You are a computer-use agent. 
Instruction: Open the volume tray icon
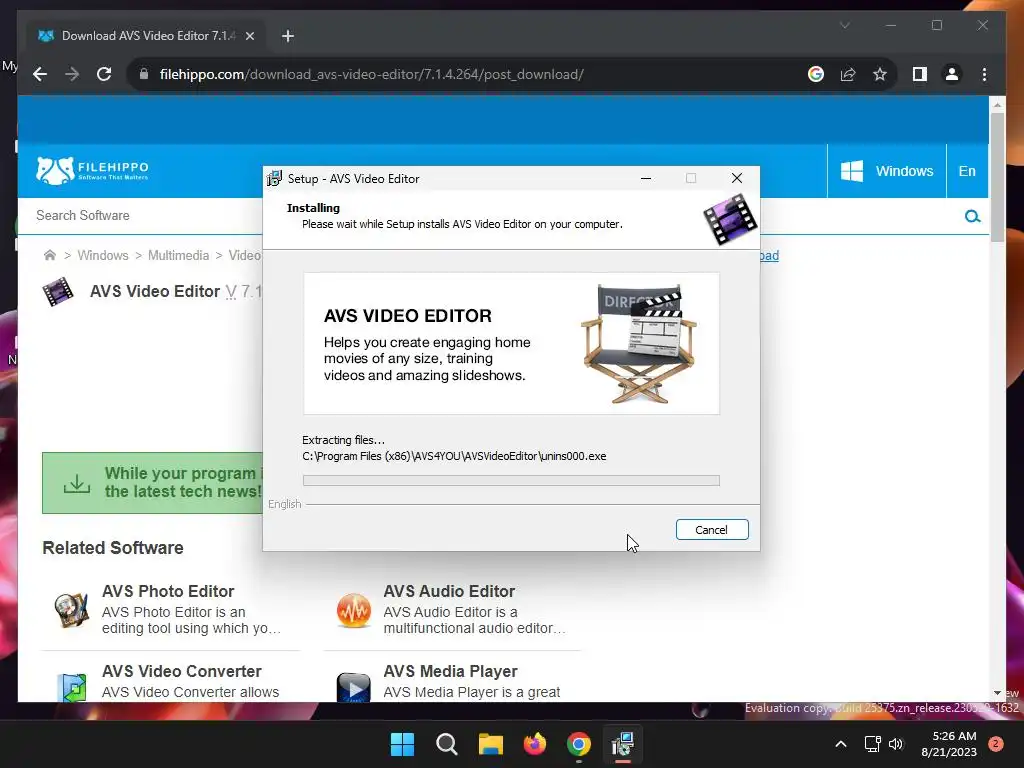896,744
